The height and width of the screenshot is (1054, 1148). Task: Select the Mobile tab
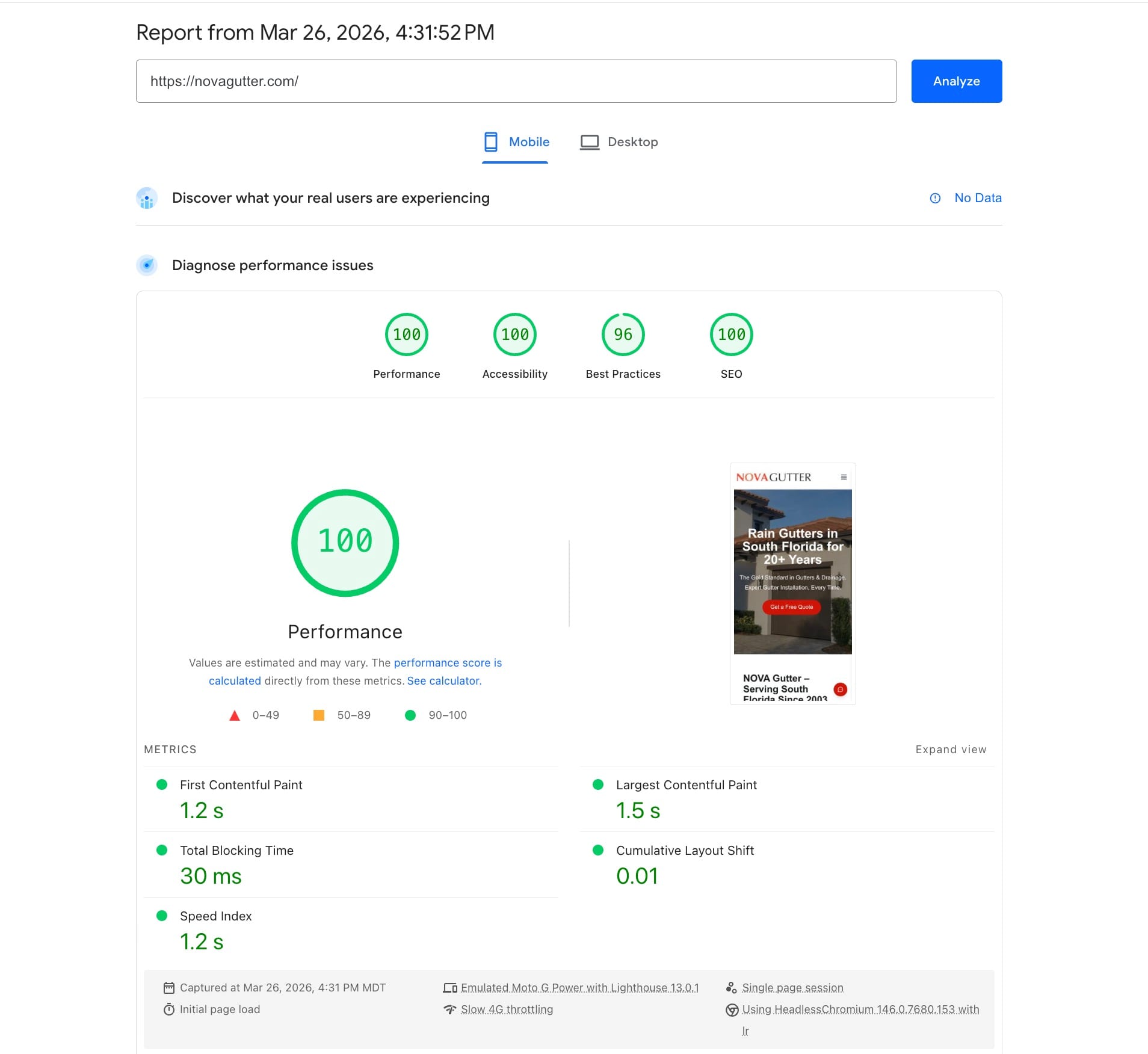click(516, 142)
